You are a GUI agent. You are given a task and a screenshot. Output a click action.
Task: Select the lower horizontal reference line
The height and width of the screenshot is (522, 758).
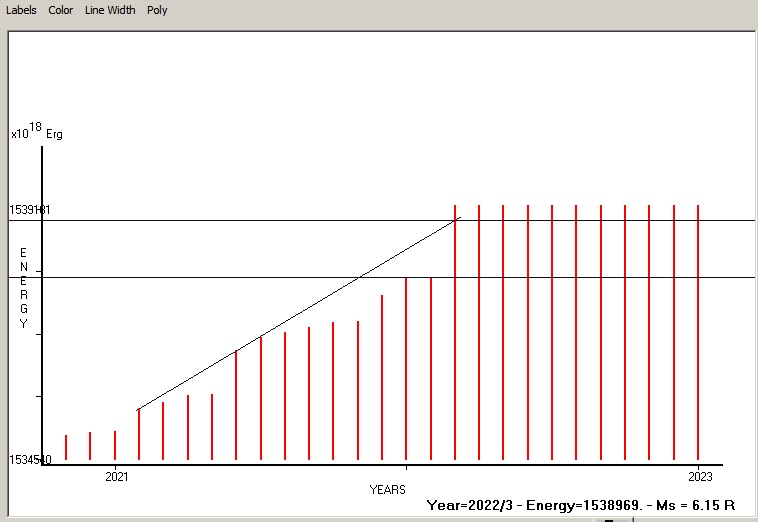tap(600, 277)
